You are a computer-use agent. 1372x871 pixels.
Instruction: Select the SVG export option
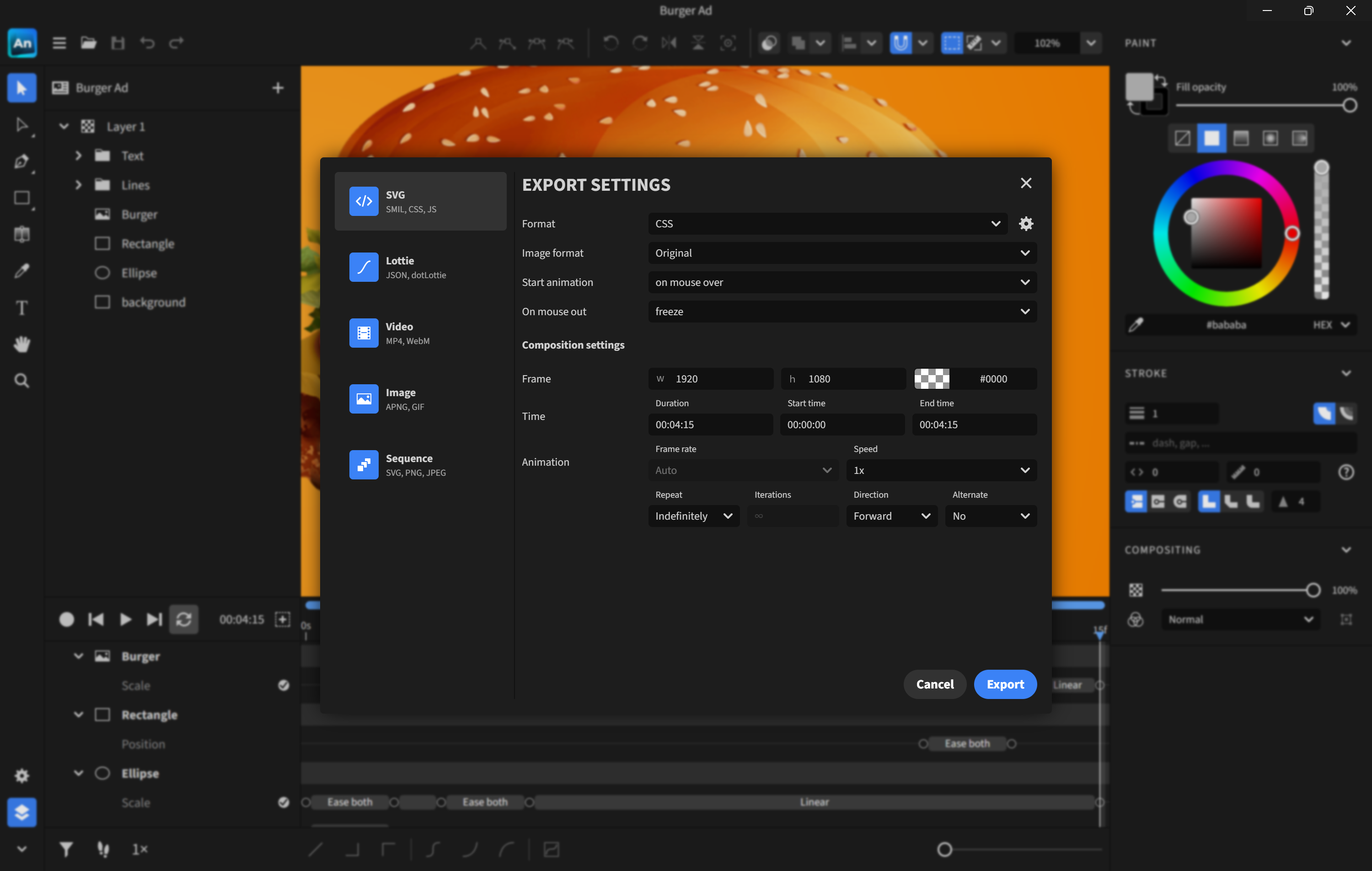tap(420, 201)
